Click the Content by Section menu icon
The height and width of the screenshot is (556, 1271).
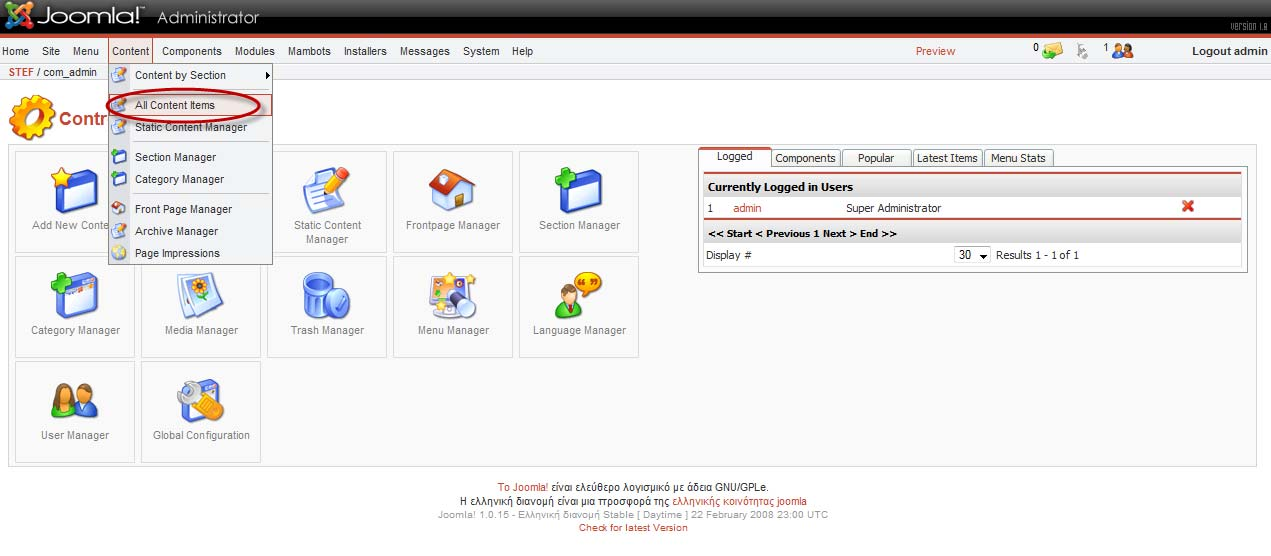click(119, 75)
